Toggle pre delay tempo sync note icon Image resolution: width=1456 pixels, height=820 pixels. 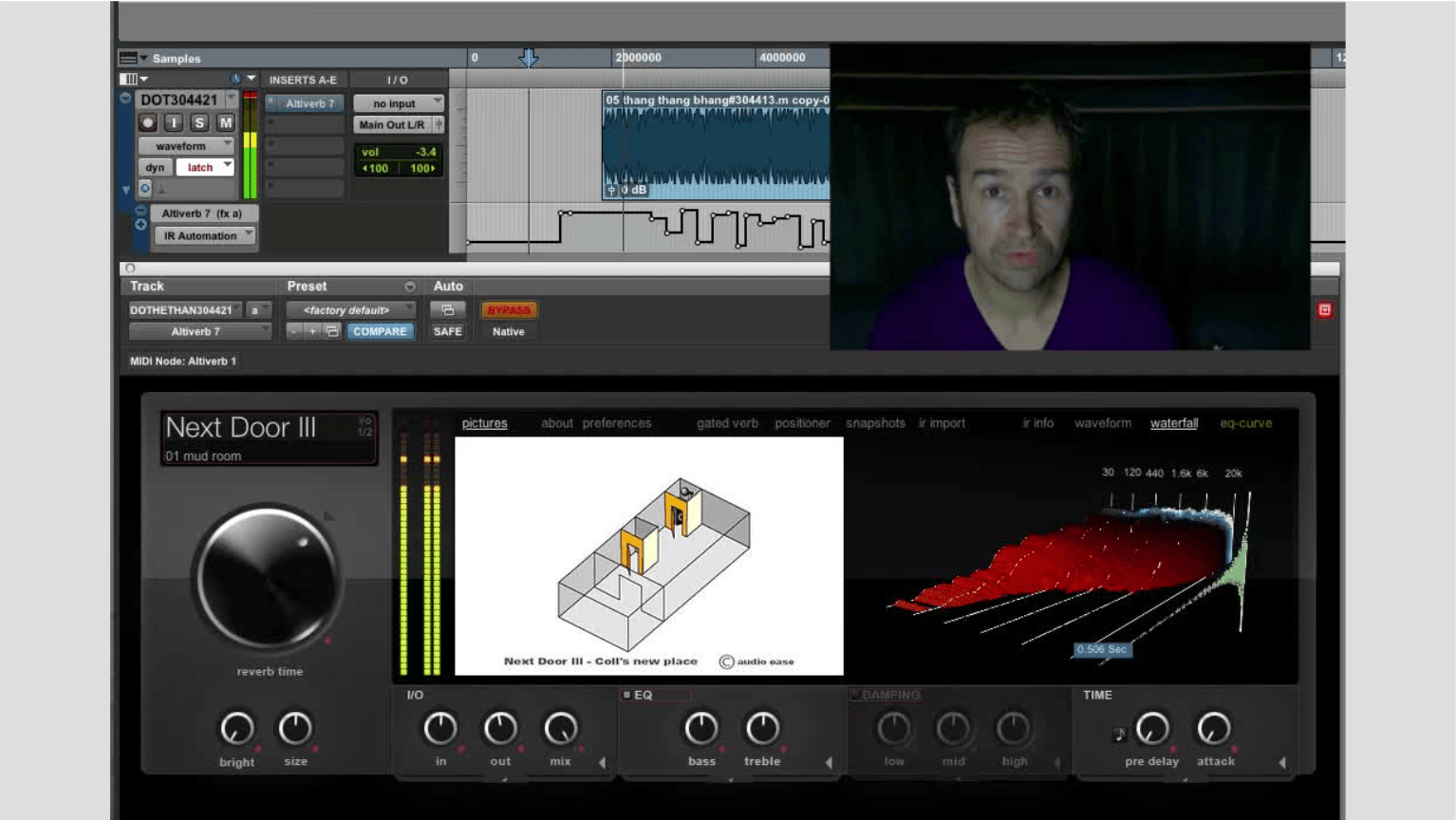point(1119,734)
